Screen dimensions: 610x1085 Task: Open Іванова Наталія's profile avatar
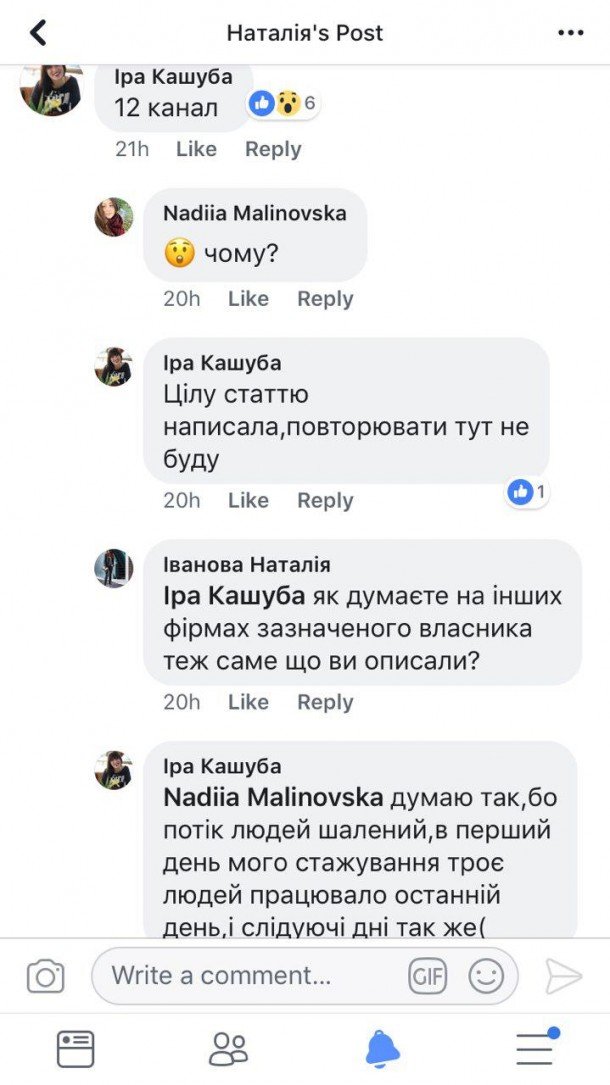[x=113, y=568]
